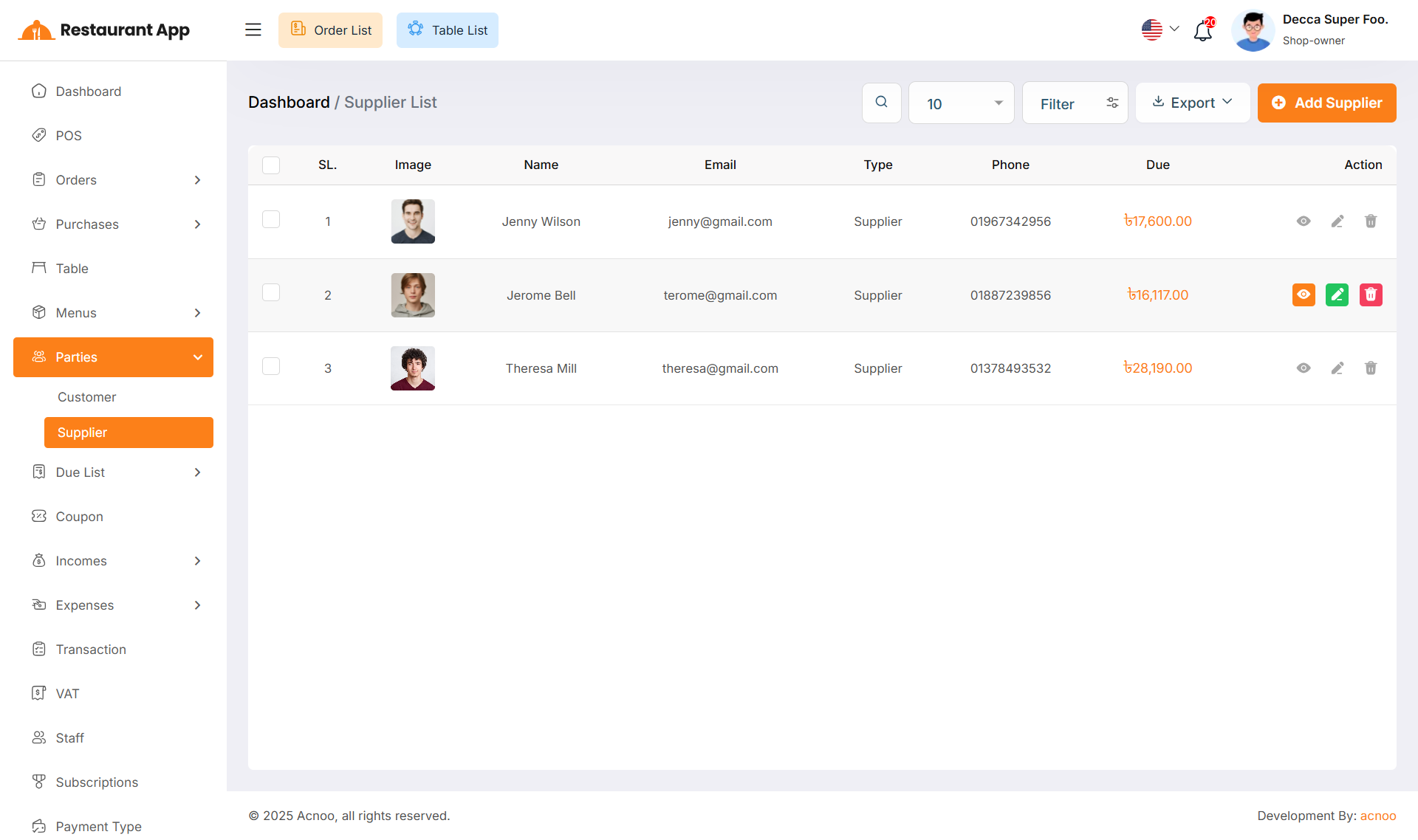The image size is (1418, 840).
Task: Check the select-all header checkbox
Action: click(271, 165)
